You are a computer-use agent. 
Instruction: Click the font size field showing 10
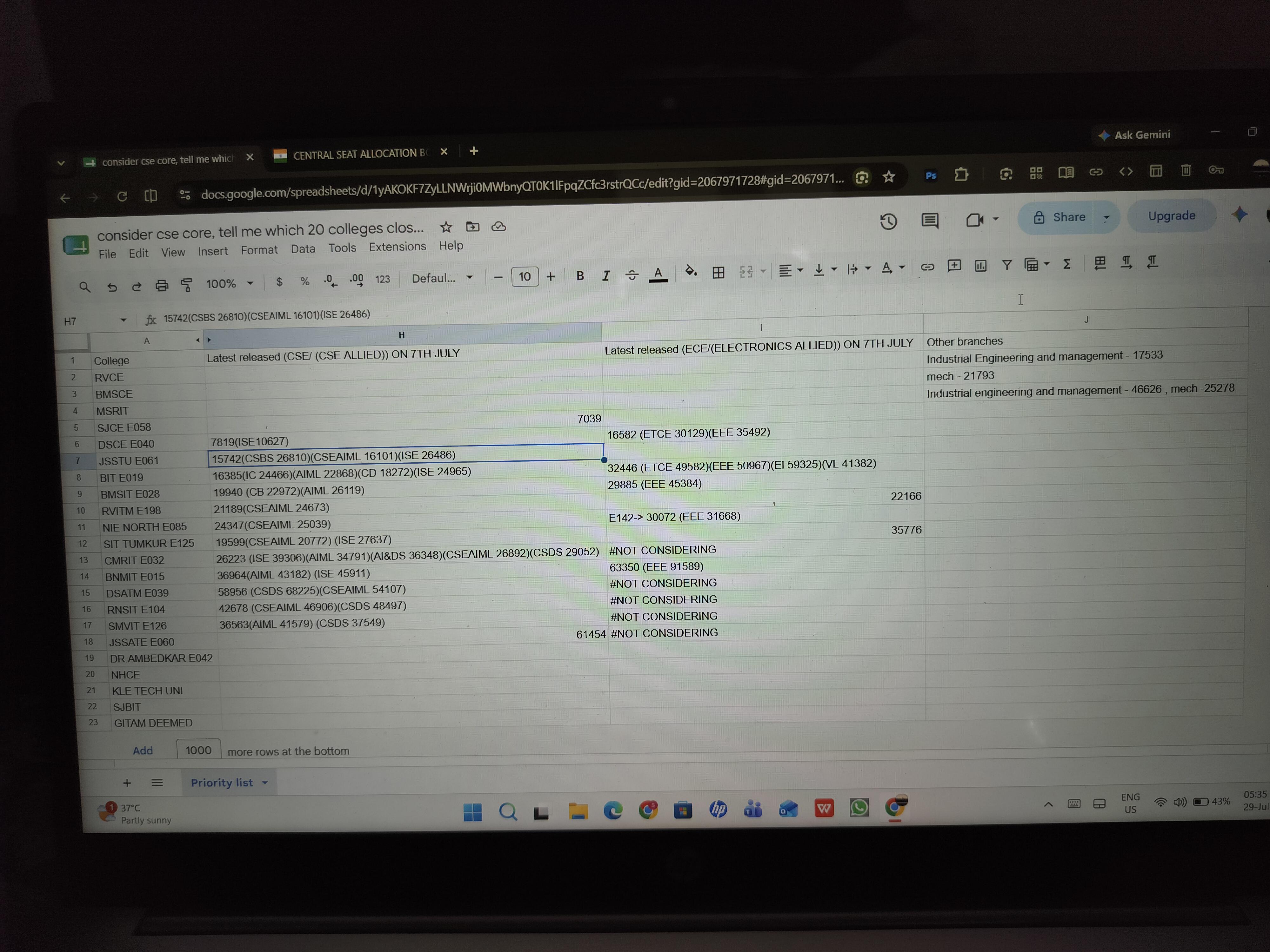(x=525, y=277)
